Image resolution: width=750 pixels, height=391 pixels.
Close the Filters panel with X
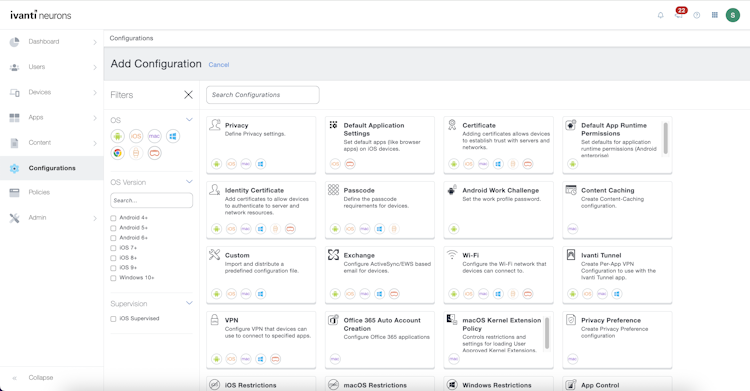click(x=188, y=95)
